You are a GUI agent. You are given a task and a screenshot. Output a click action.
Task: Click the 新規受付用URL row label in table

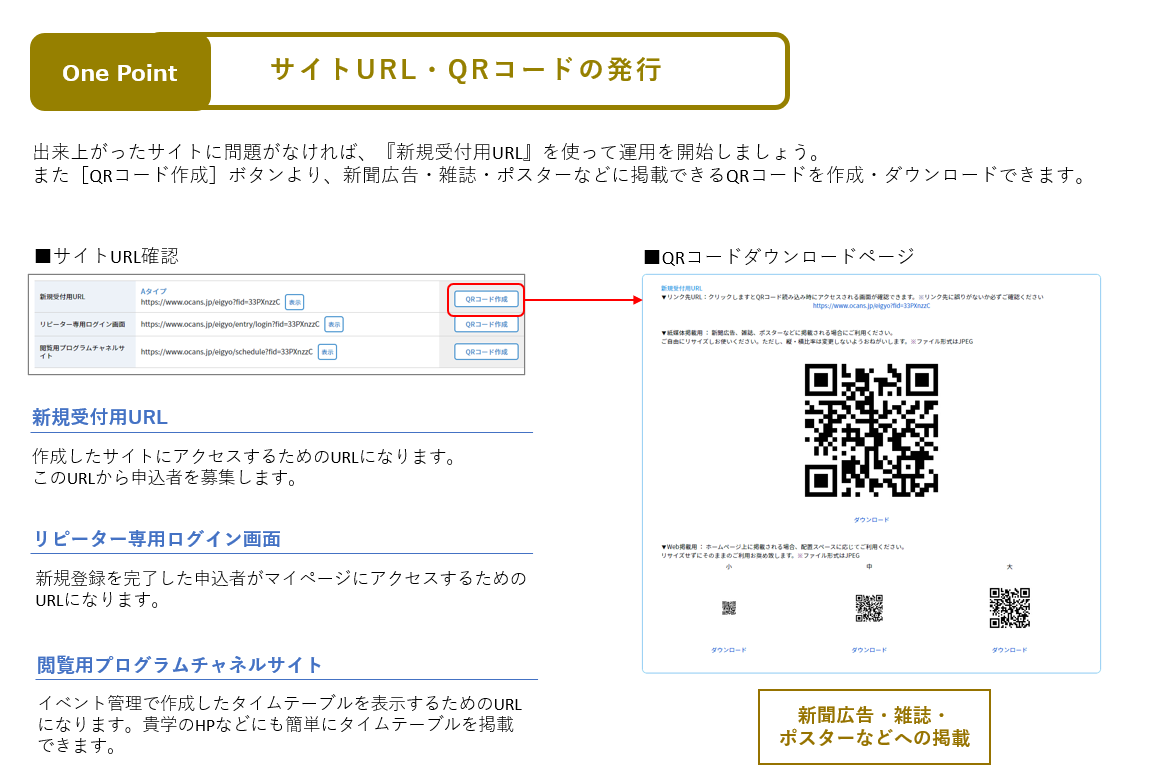point(61,297)
